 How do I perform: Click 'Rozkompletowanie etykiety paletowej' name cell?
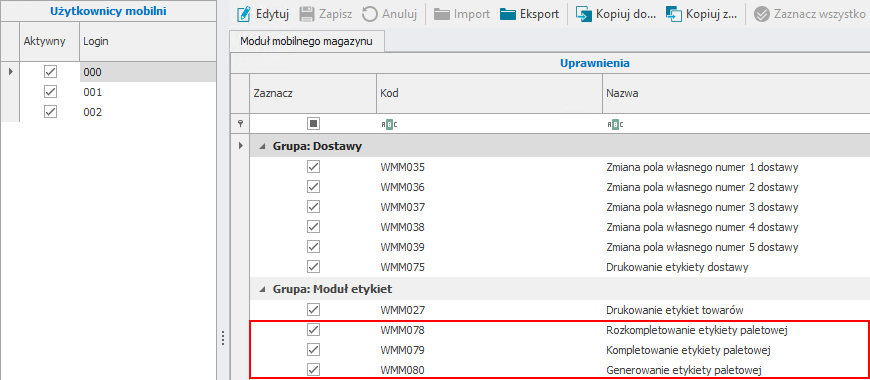pyautogui.click(x=736, y=330)
